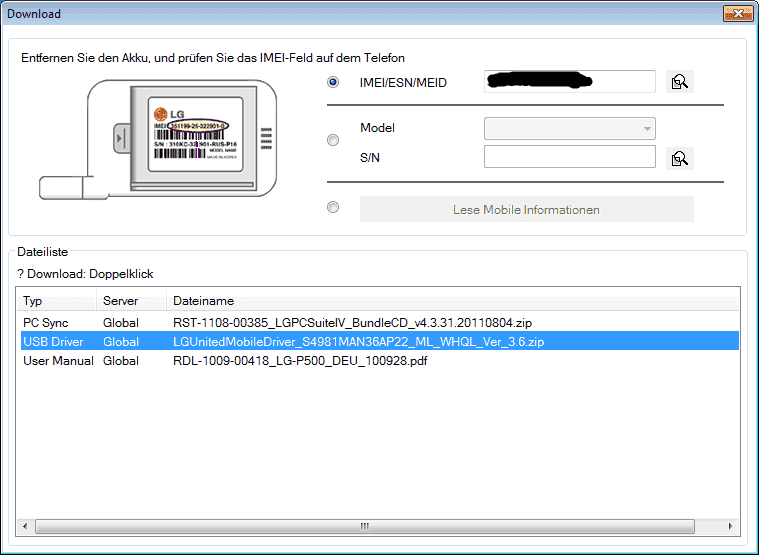Screen dimensions: 759x555
Task: Click Global in the USB Driver row
Action: coord(121,342)
